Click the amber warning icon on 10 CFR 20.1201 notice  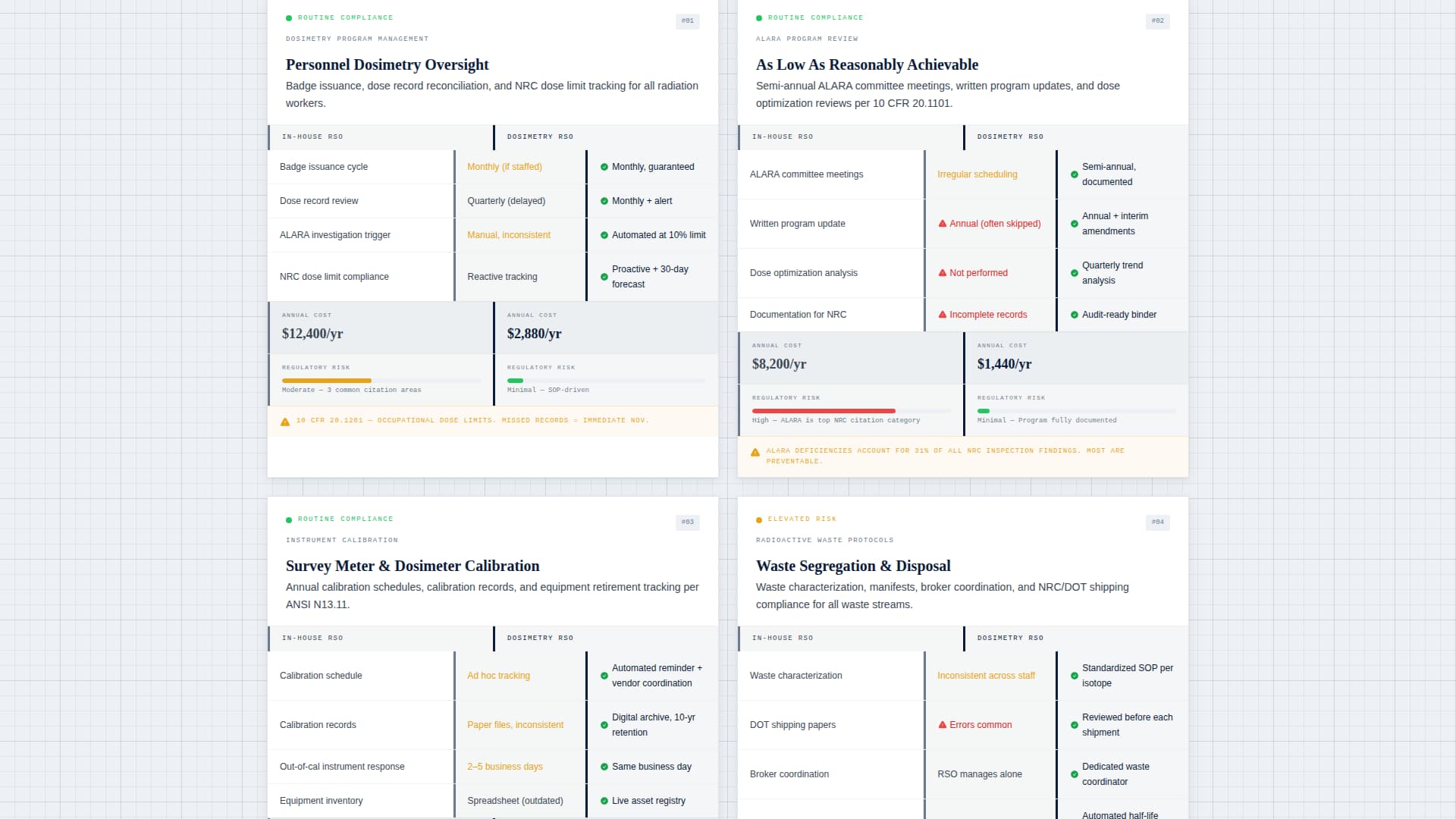(x=285, y=422)
